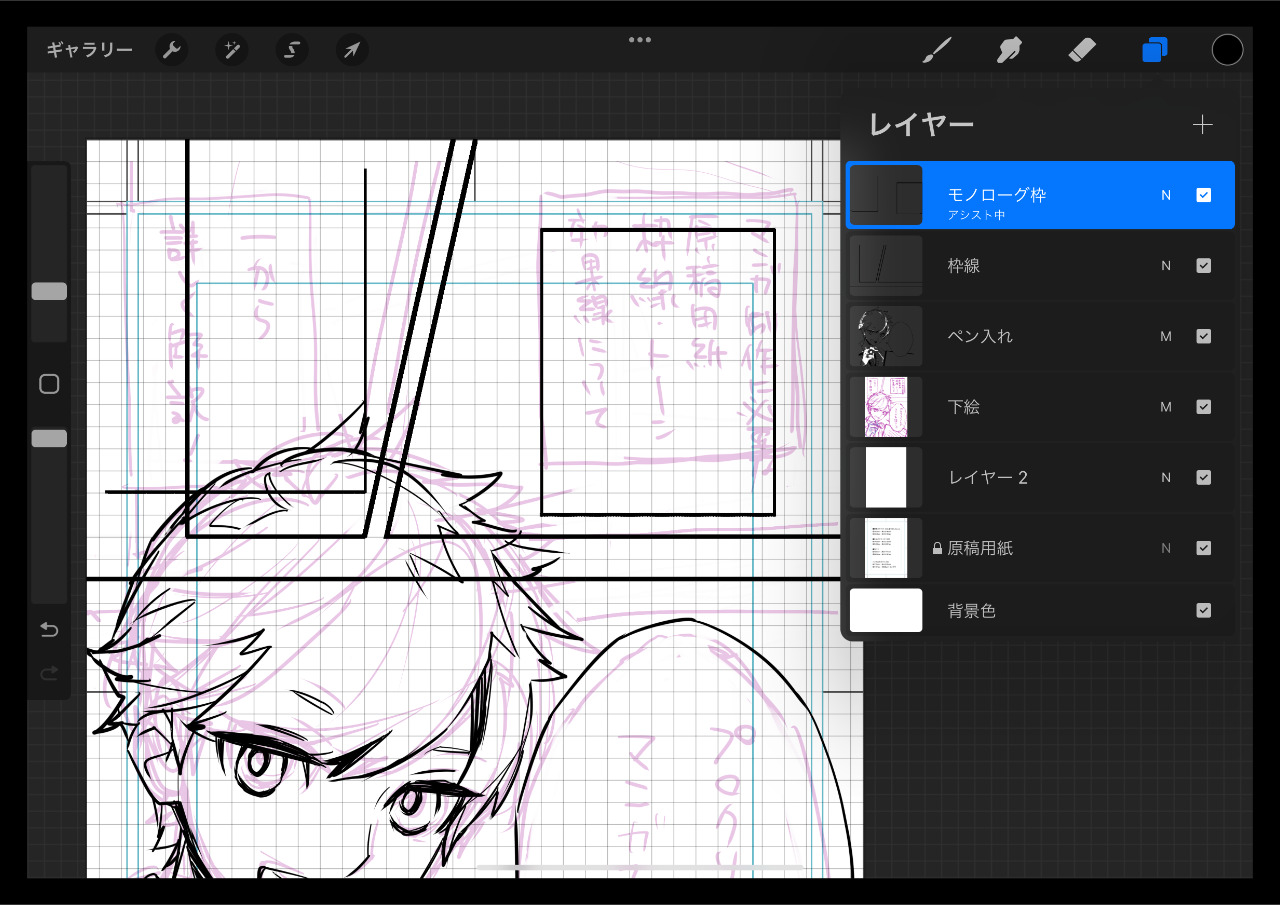Viewport: 1280px width, 905px height.
Task: Click the レイヤー panel heading
Action: (921, 125)
